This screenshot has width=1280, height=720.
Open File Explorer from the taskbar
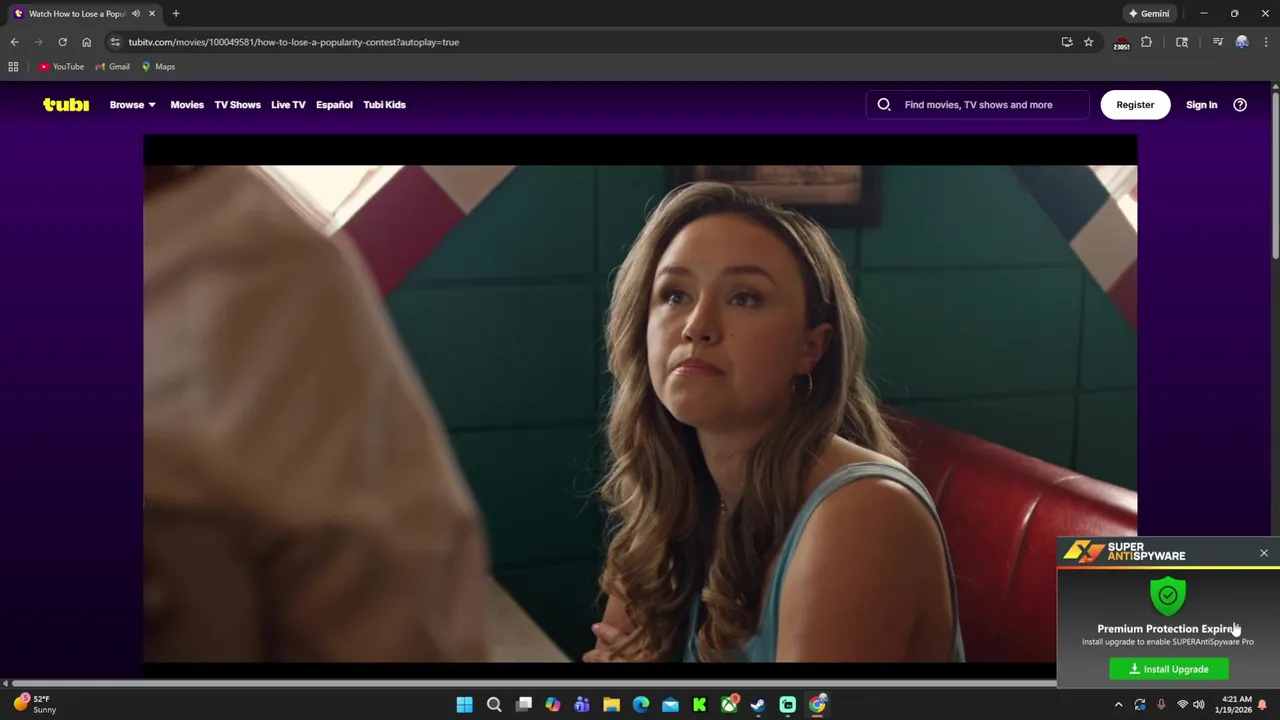612,704
